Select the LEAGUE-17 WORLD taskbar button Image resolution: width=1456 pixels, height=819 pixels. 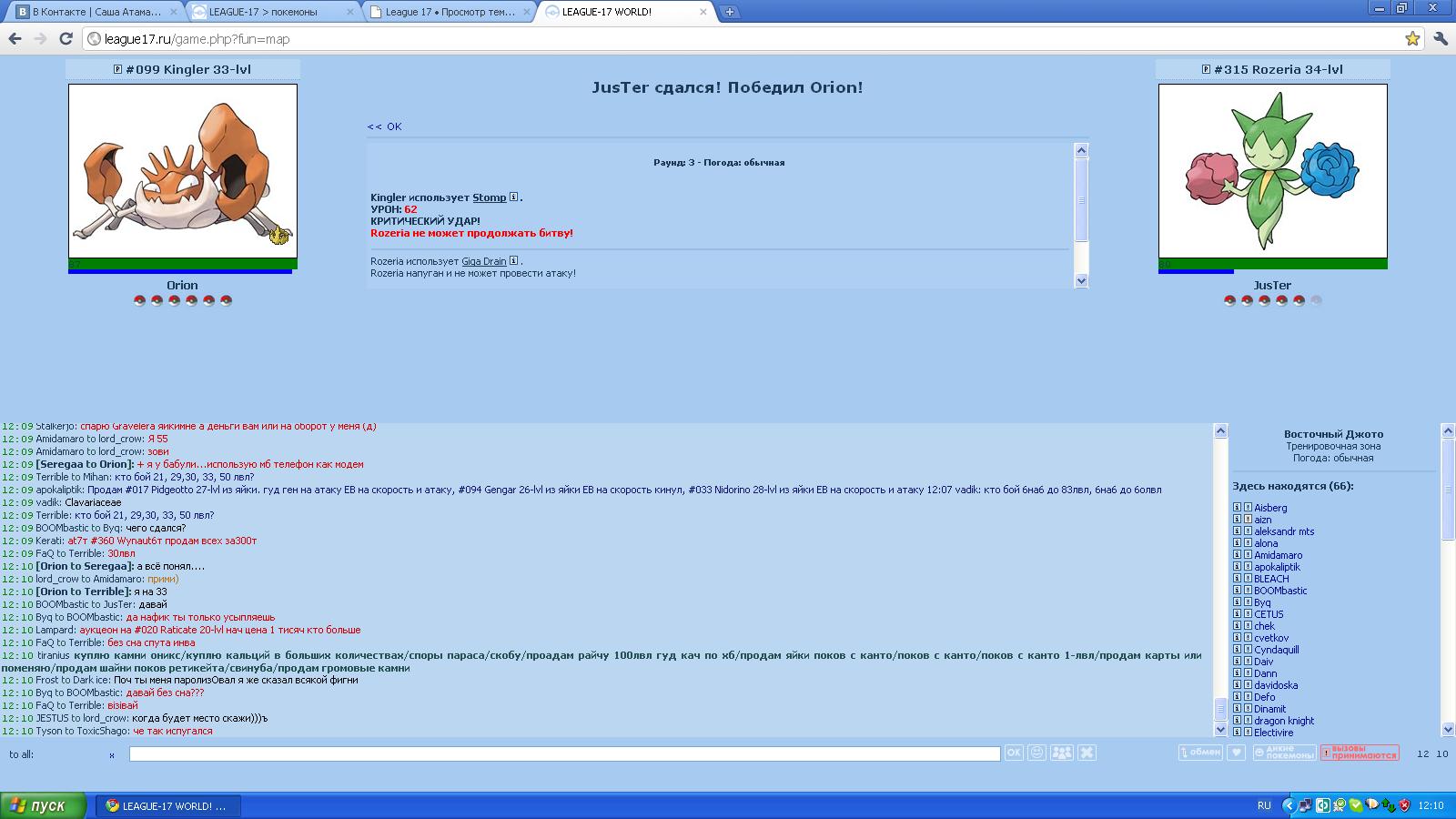[167, 805]
